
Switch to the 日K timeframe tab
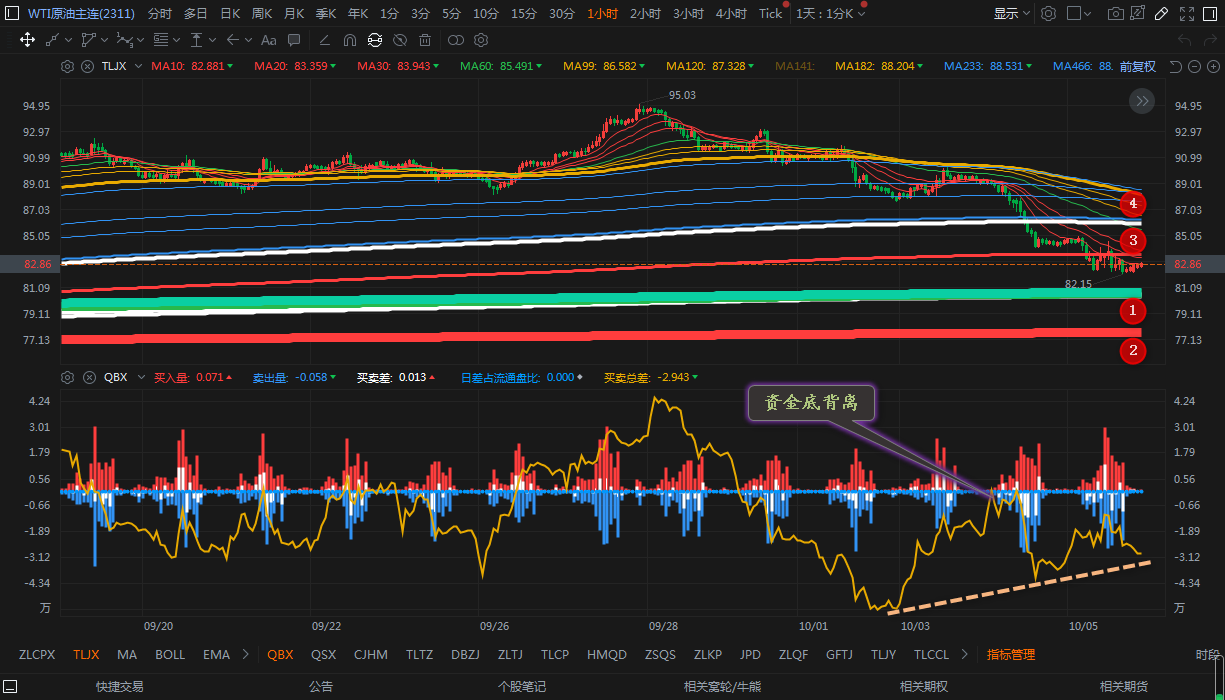coord(230,14)
